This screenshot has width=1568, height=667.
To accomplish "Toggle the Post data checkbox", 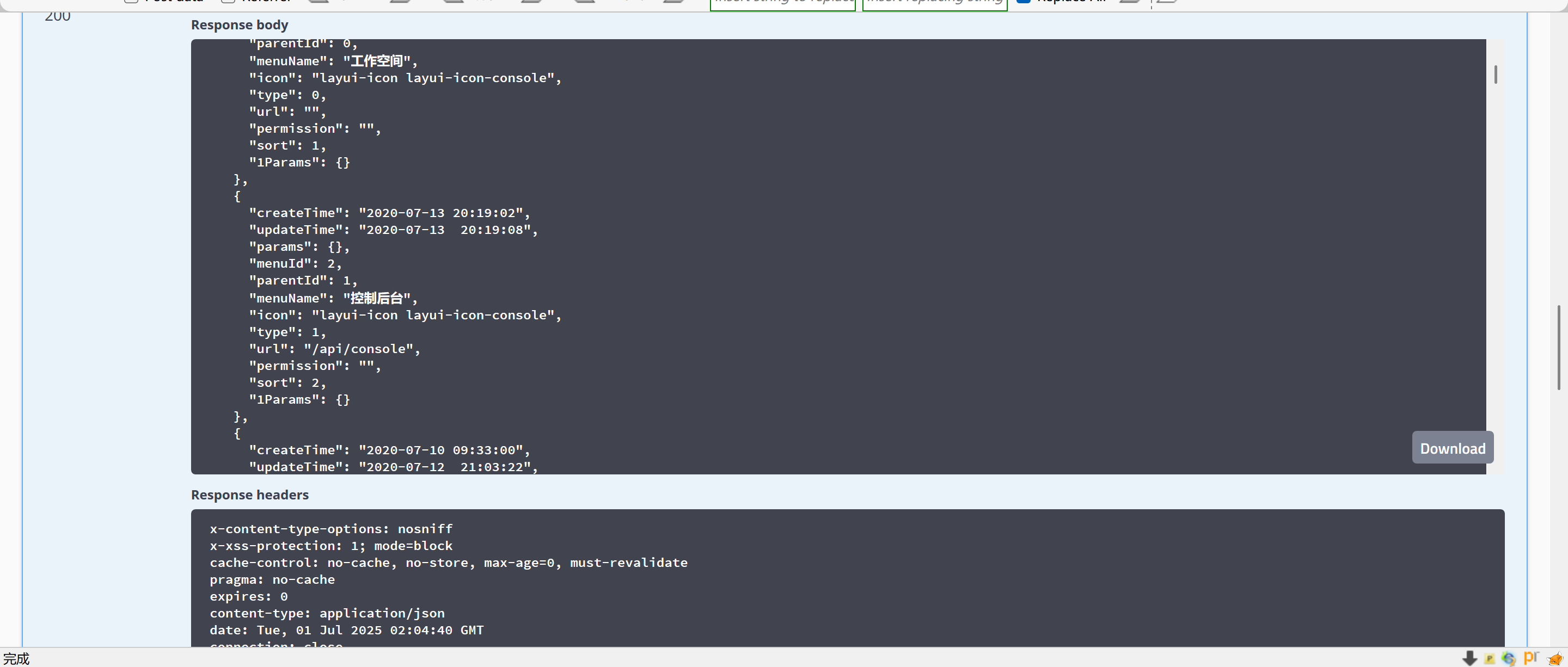I will tap(131, 2).
